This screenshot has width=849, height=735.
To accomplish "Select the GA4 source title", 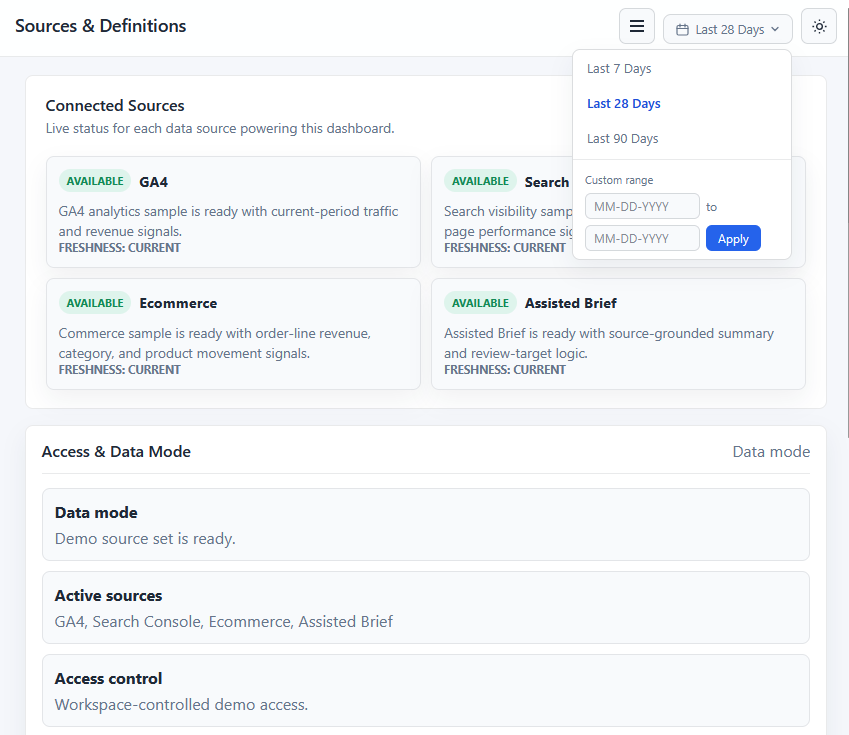I will coord(153,182).
